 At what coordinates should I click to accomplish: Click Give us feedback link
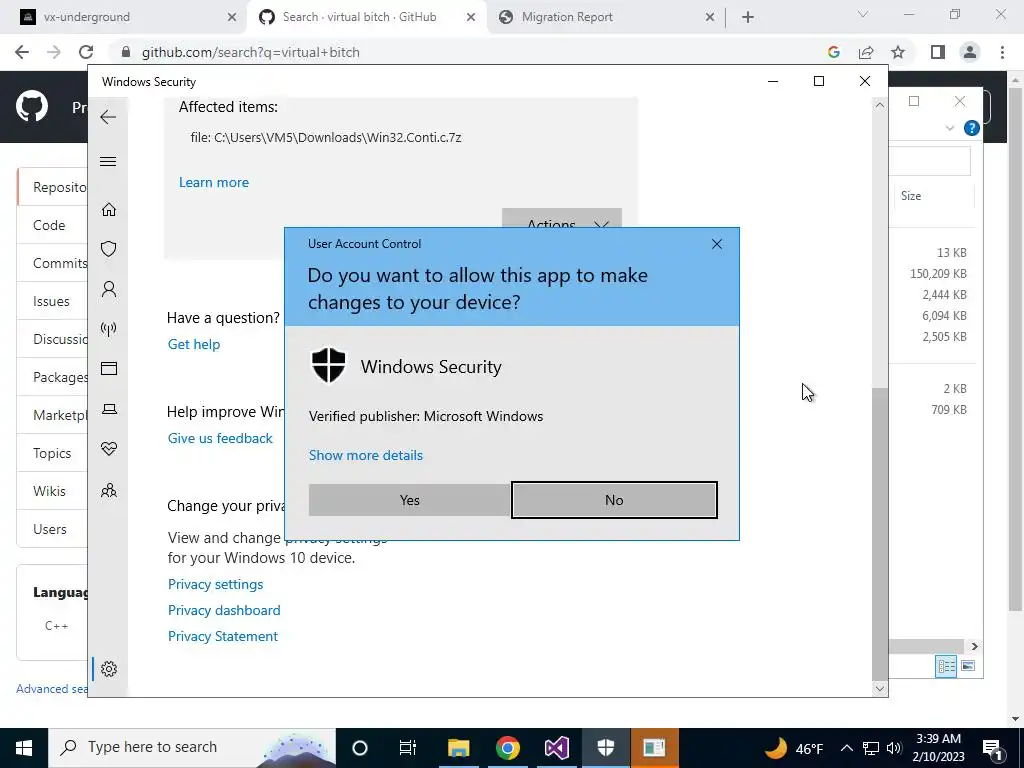pos(220,438)
